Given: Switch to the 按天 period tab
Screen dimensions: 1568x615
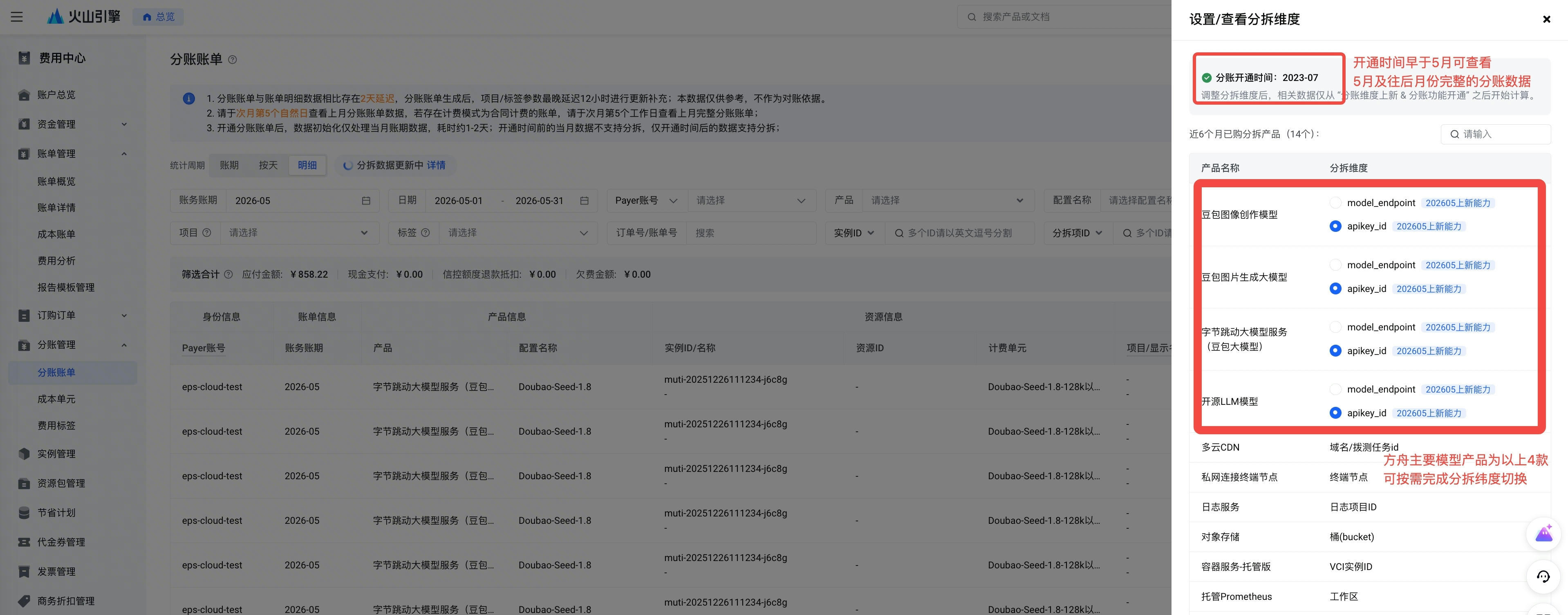Looking at the screenshot, I should pos(268,165).
